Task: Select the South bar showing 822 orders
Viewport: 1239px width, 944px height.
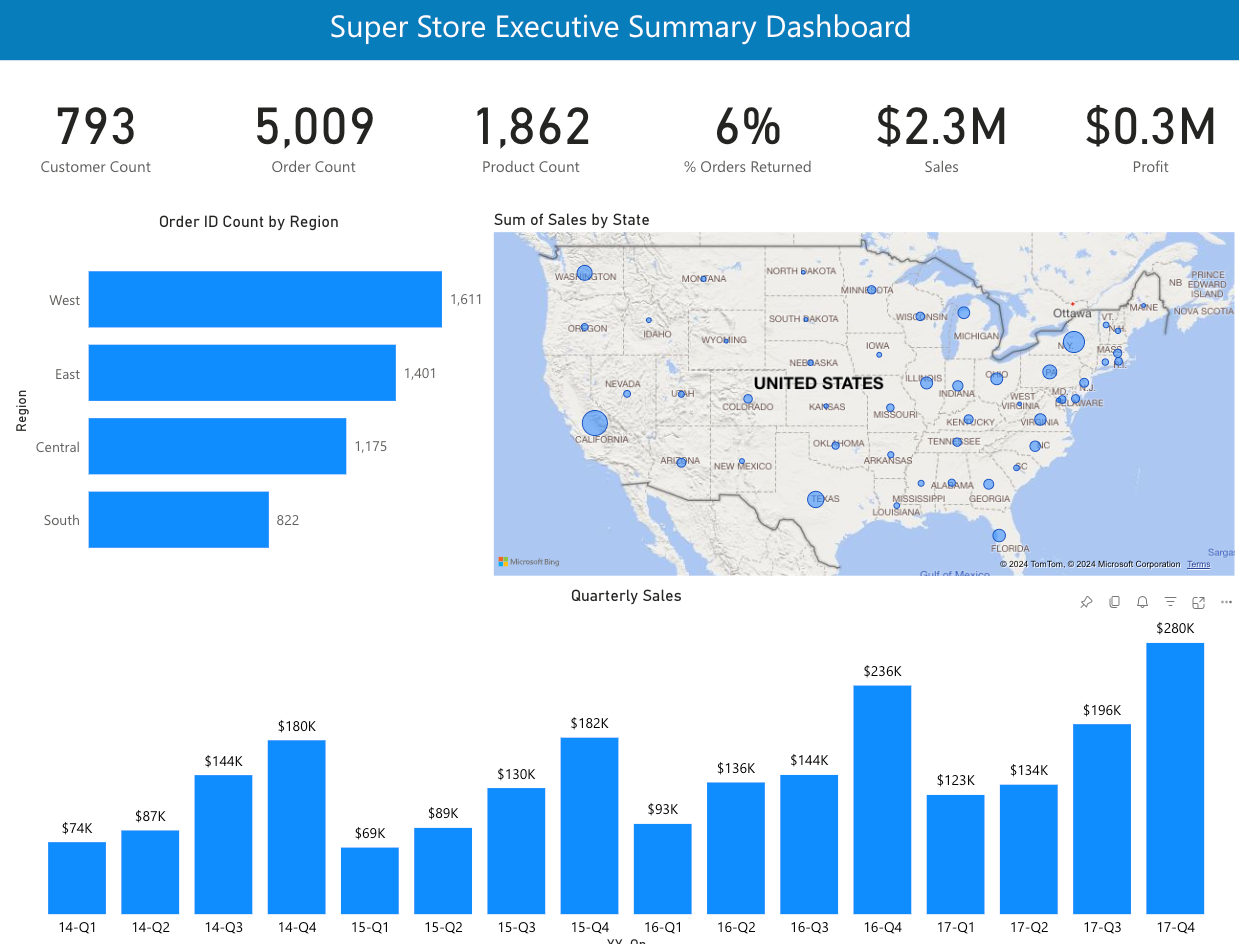Action: 178,519
